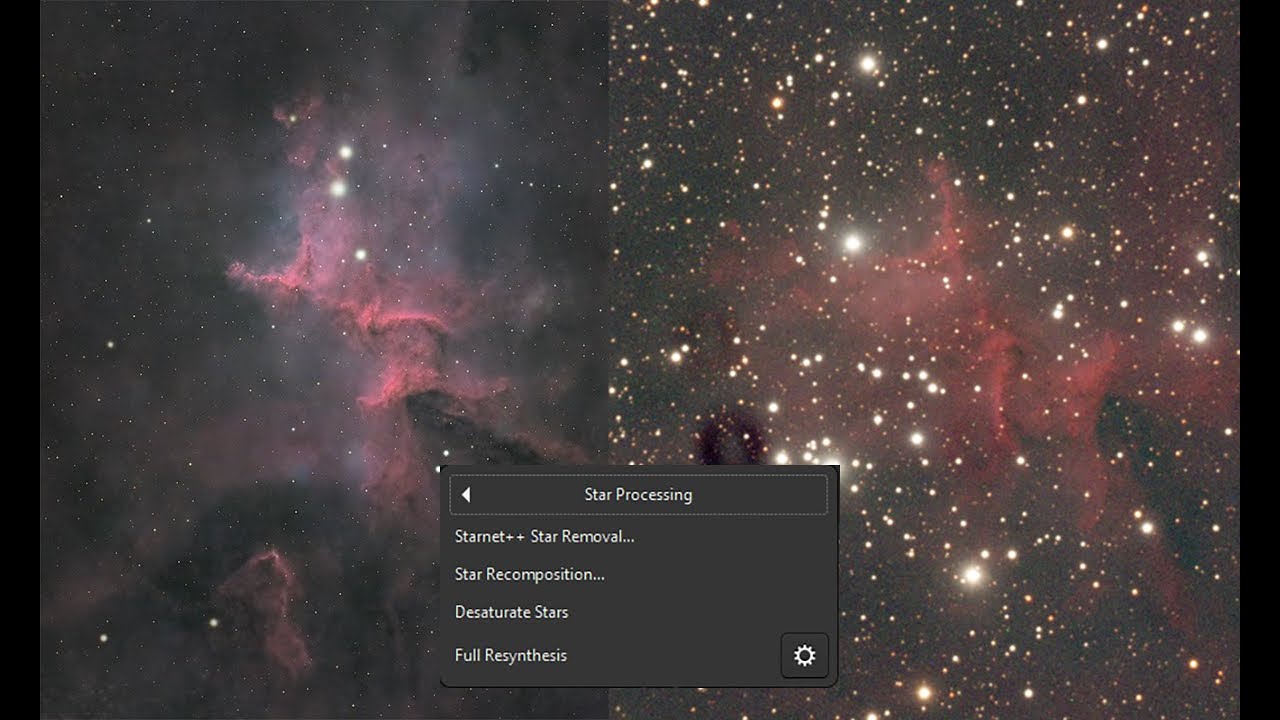1280x720 pixels.
Task: Run Full Resynthesis from the menu
Action: [510, 655]
